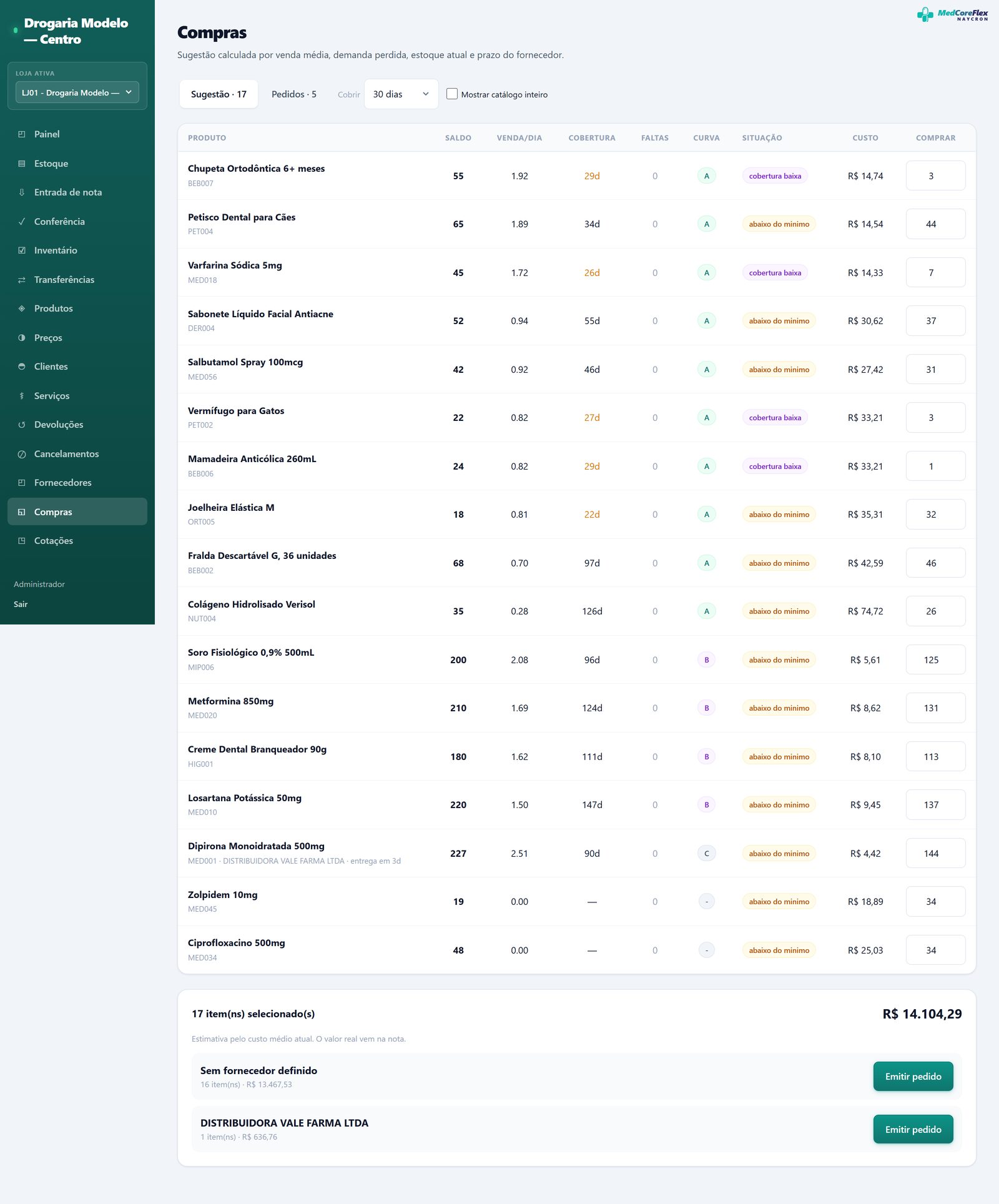Click saldo 227 for Dipirona Monoidratada
The image size is (999, 1204).
tap(458, 854)
